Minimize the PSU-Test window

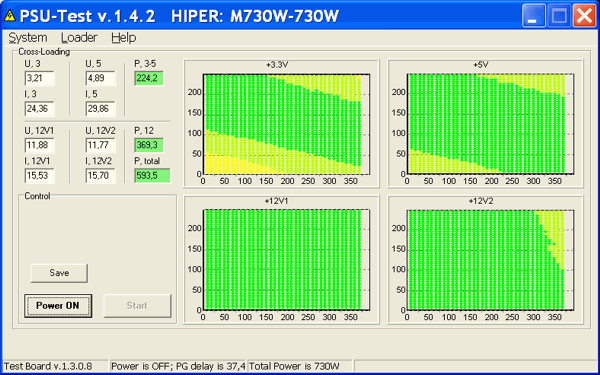[x=534, y=16]
